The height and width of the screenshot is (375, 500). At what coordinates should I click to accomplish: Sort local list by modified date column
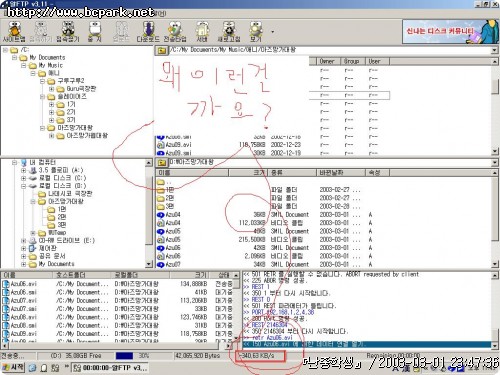[340, 173]
